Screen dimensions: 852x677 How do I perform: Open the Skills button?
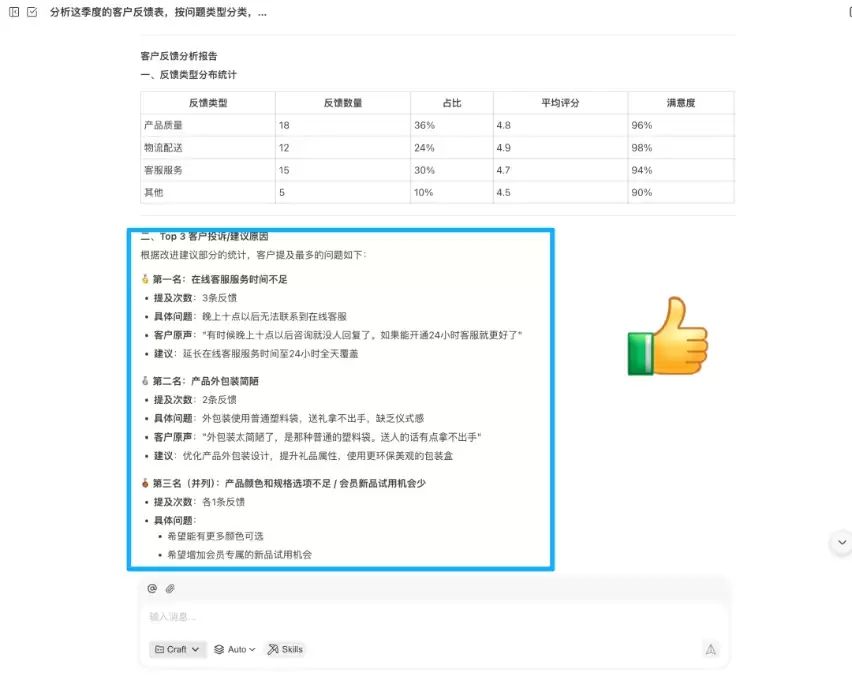point(285,649)
